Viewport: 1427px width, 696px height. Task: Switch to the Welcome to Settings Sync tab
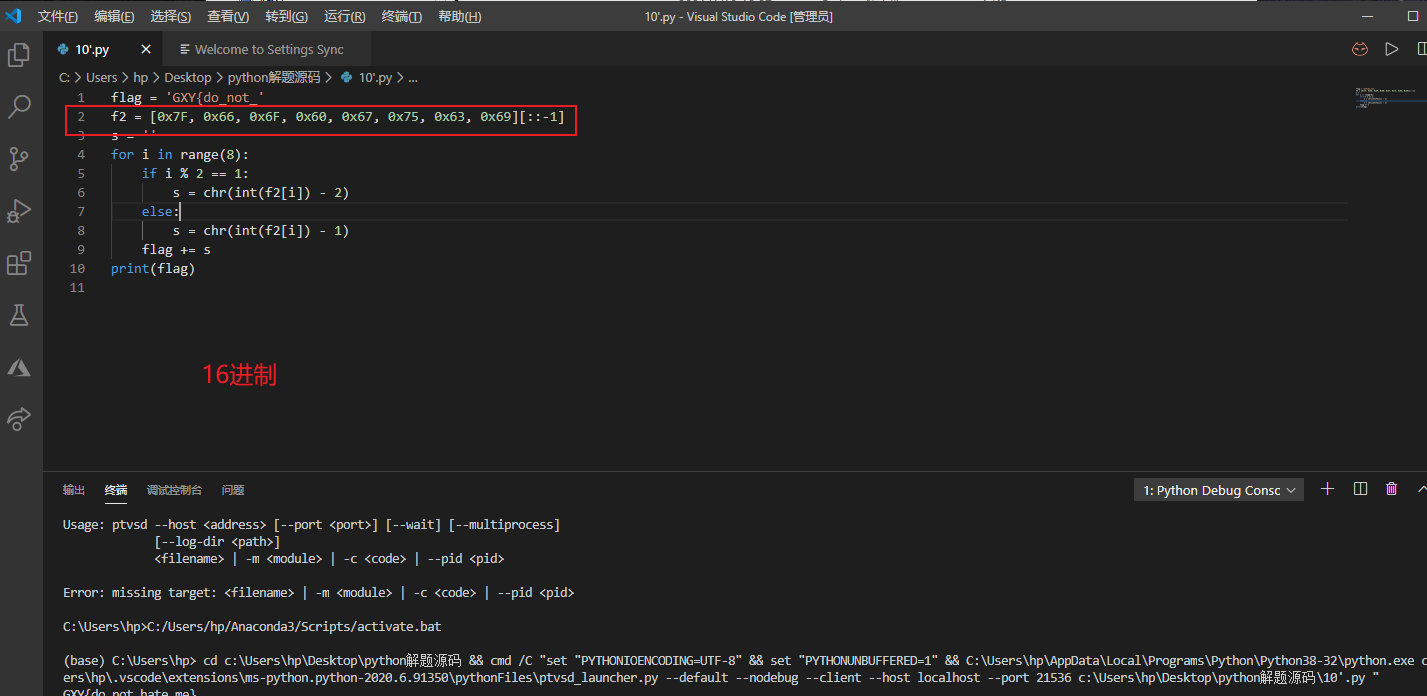click(268, 49)
